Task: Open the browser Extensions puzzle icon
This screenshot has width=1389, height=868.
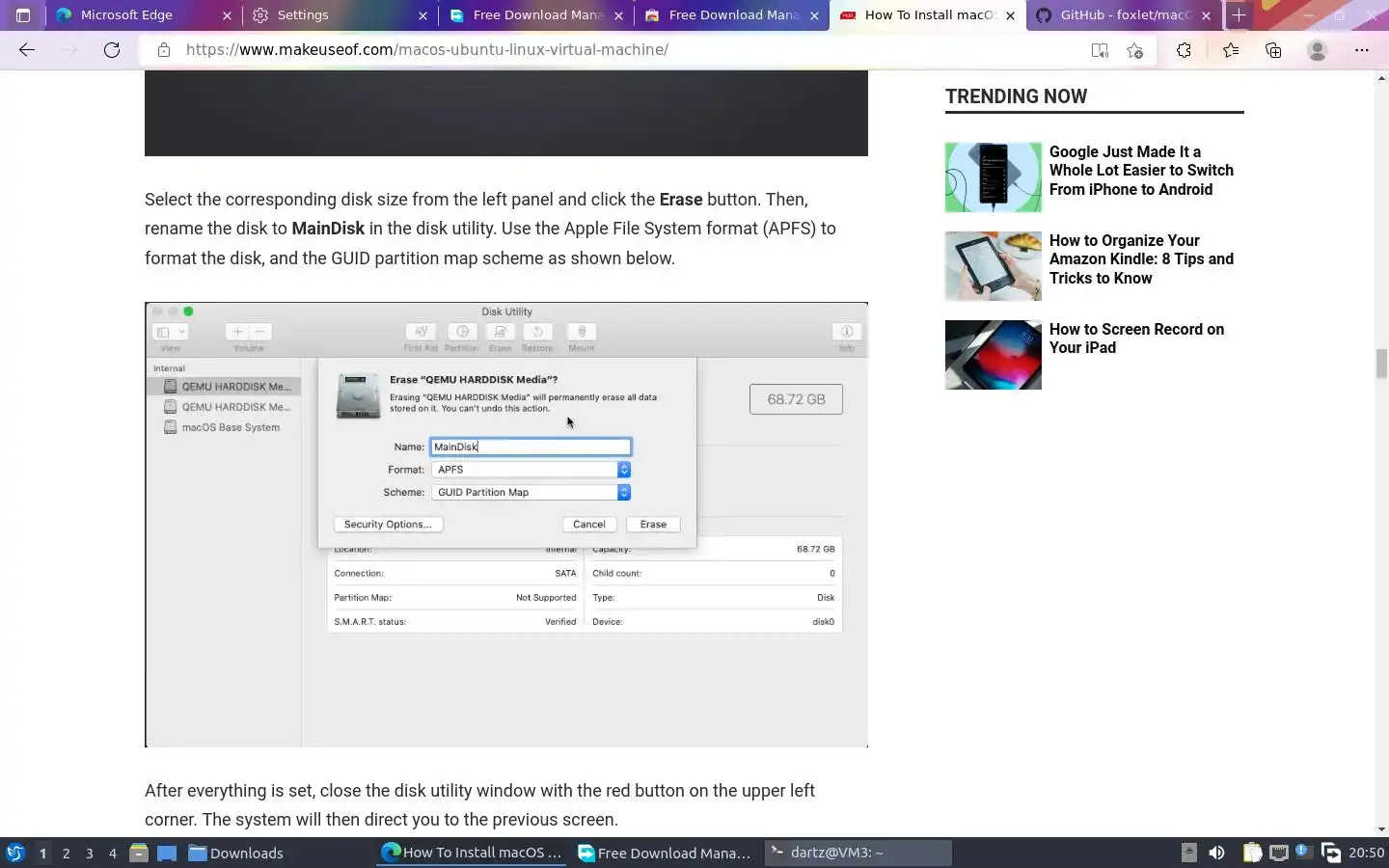Action: (x=1184, y=50)
